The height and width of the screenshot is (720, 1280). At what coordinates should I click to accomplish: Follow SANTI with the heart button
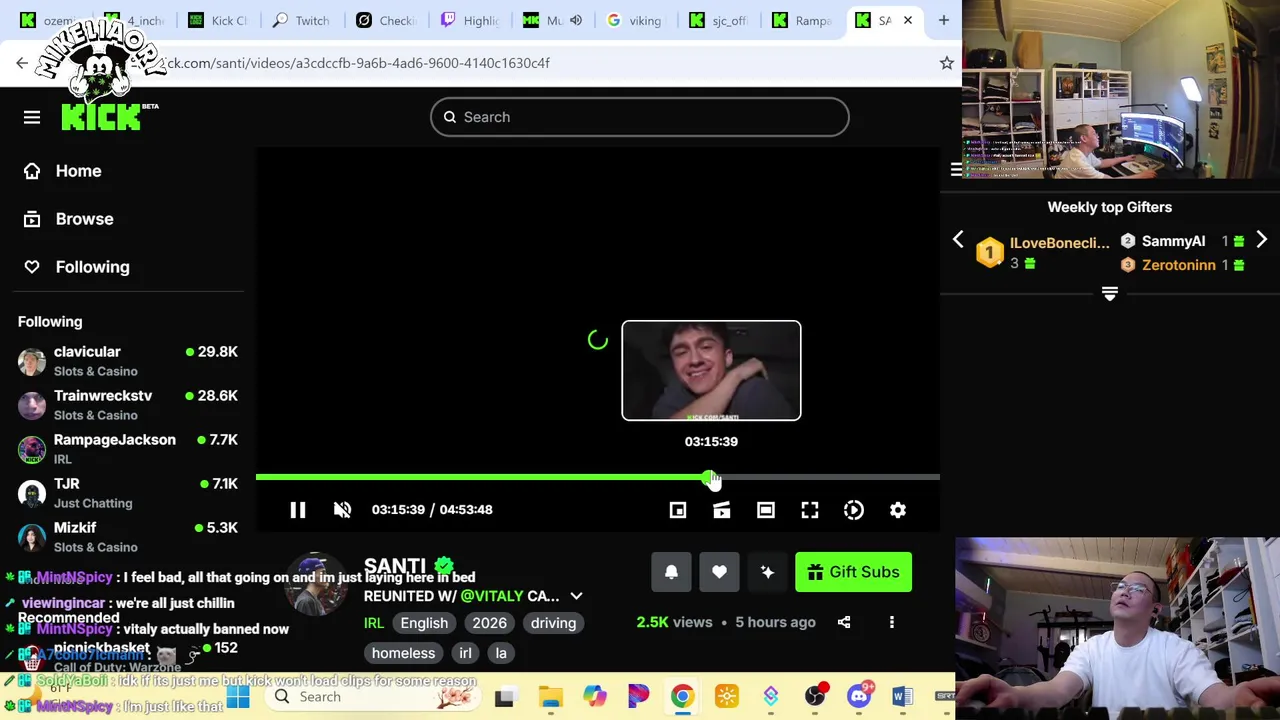[x=719, y=572]
